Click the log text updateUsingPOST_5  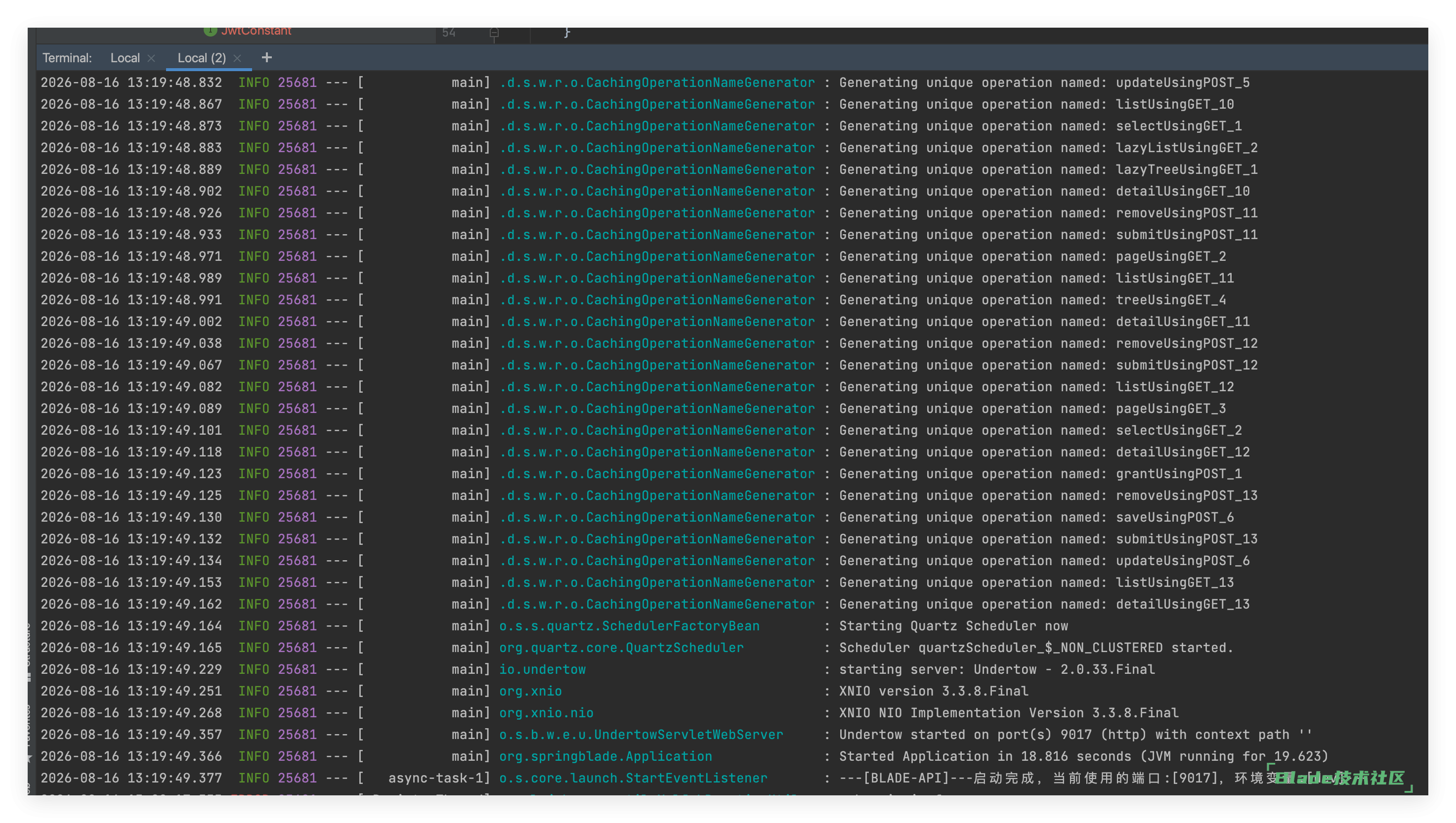[1182, 82]
